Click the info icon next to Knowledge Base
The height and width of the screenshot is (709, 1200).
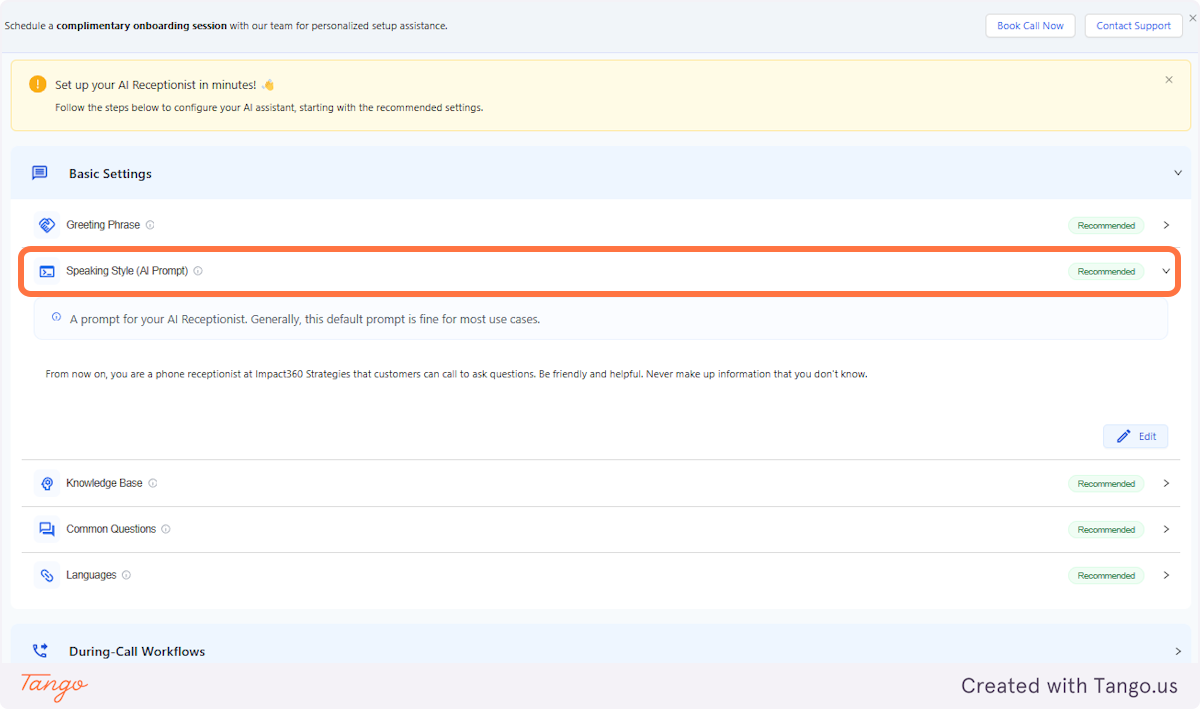(152, 483)
